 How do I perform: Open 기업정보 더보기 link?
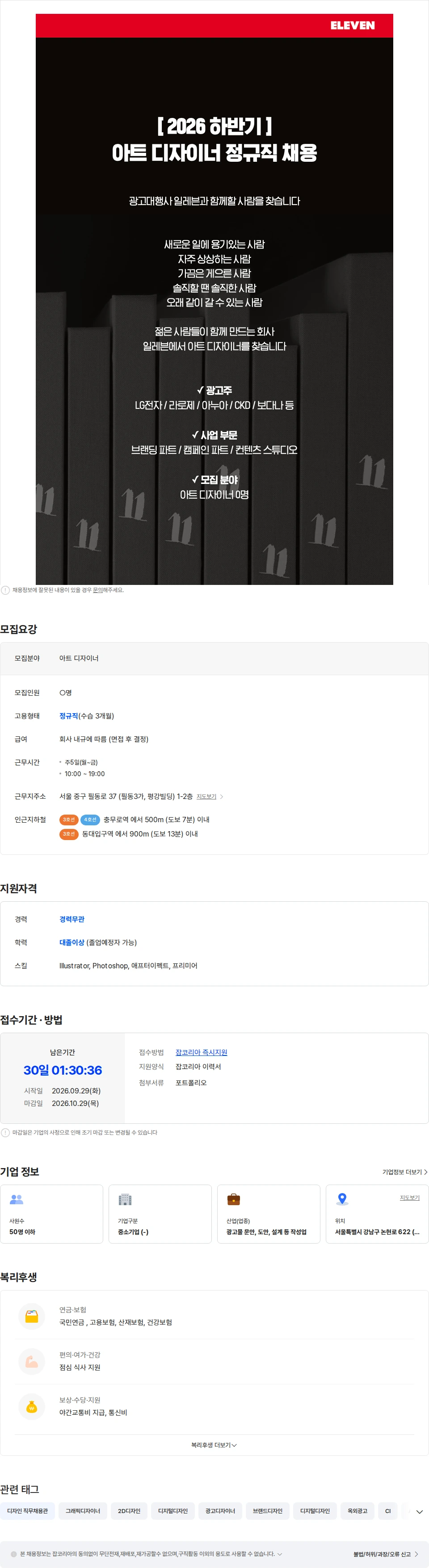405,1172
